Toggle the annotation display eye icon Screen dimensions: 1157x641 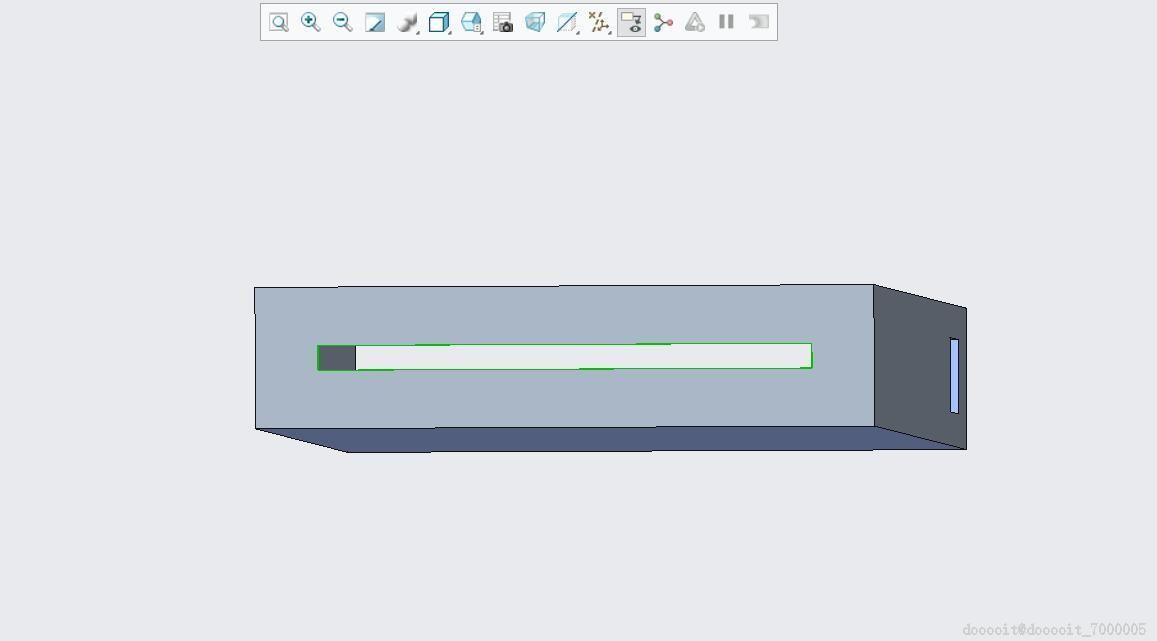point(632,22)
